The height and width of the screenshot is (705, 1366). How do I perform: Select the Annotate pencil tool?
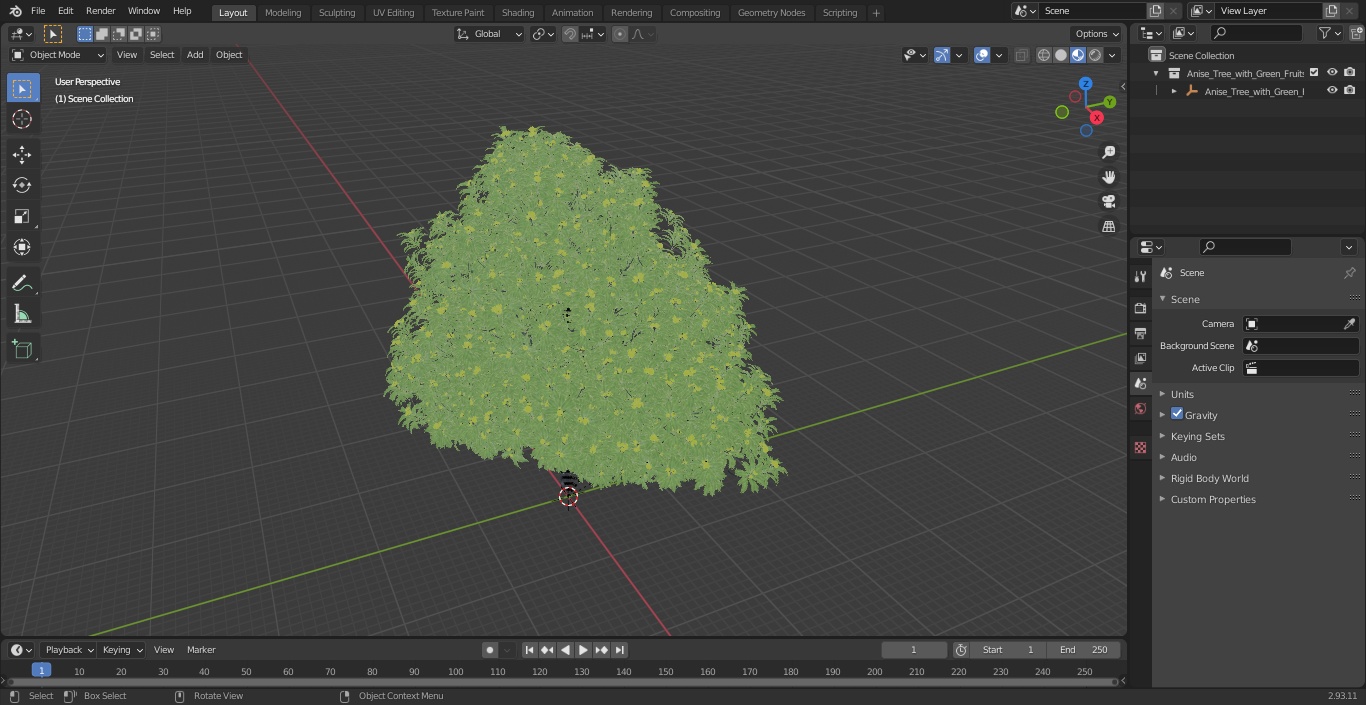[22, 284]
